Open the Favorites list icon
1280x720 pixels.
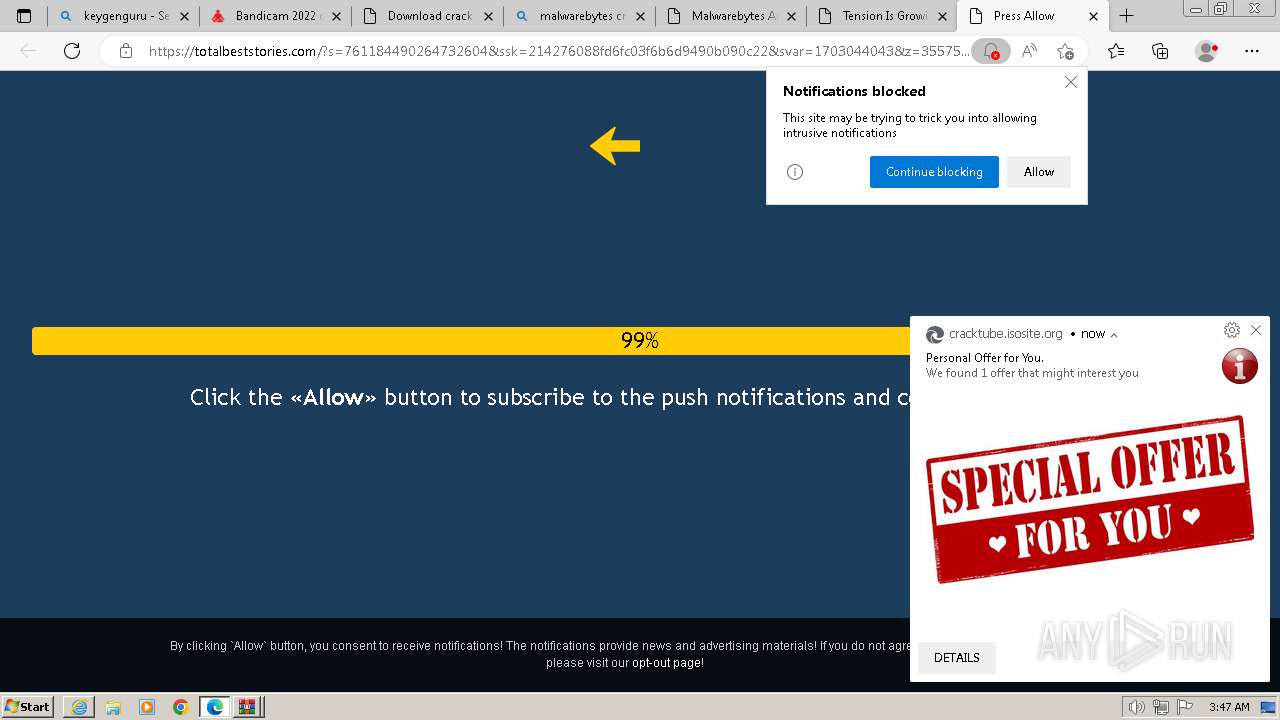tap(1116, 51)
